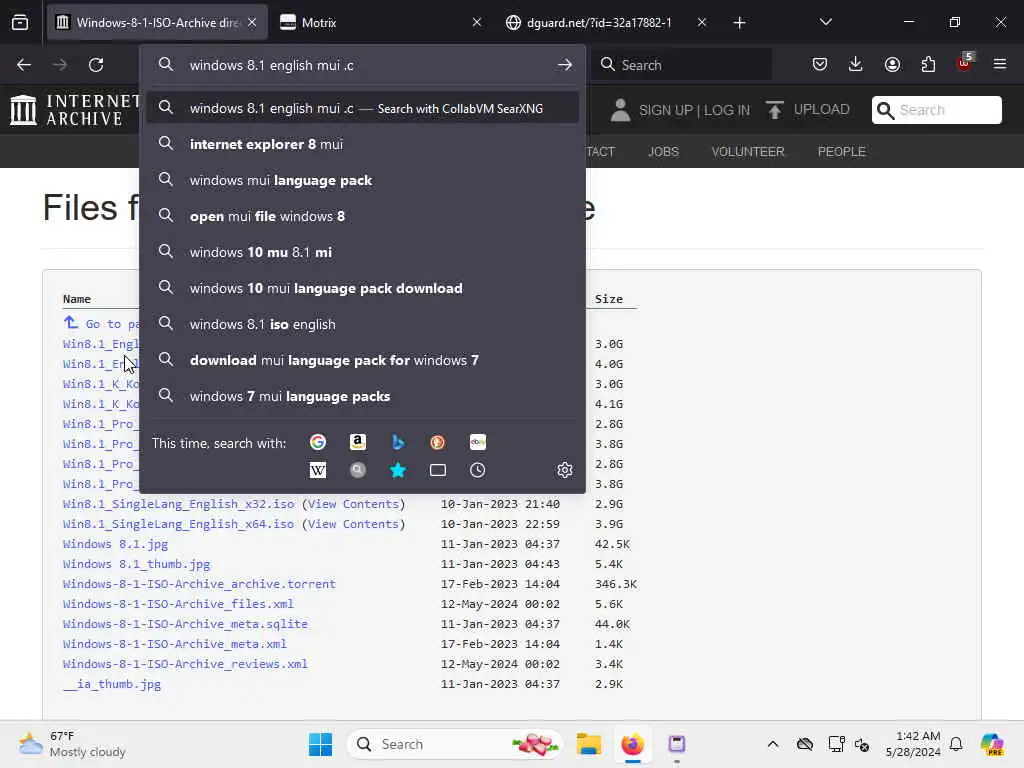Open Win8.1_SingleLang_English_x32.iso link
The image size is (1024, 768).
coord(178,504)
